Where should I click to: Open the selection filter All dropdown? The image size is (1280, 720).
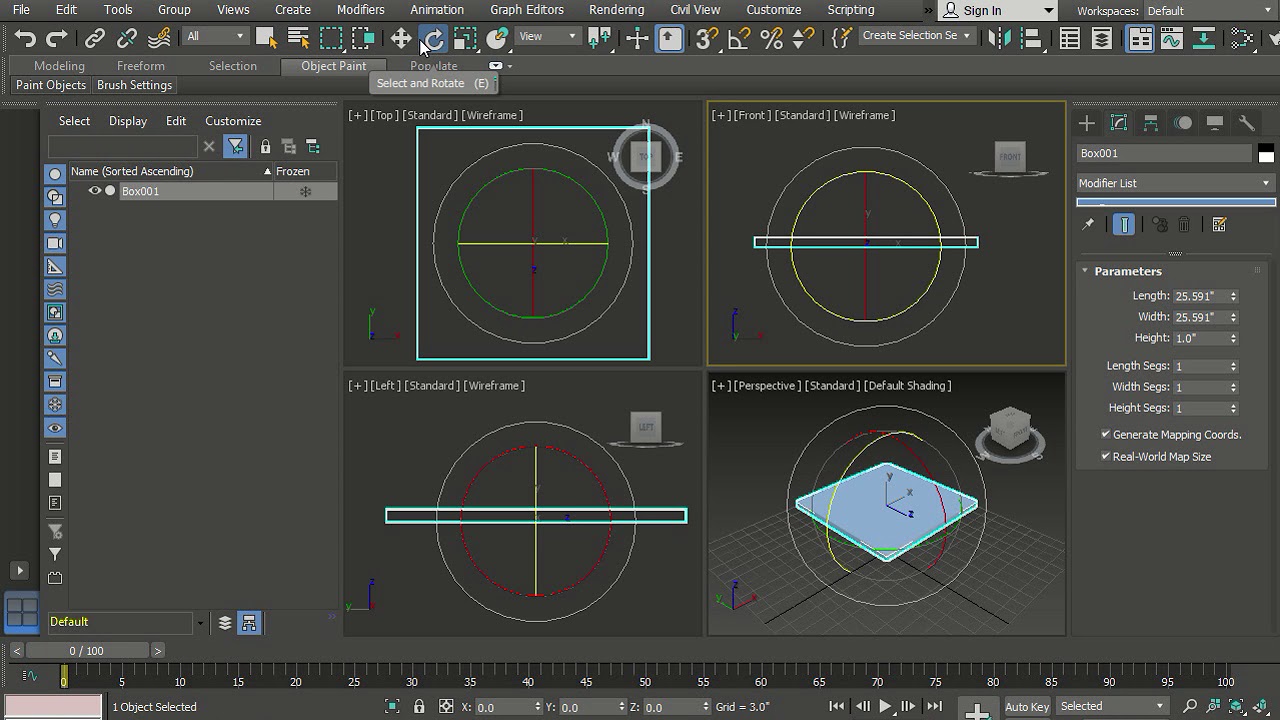point(215,36)
